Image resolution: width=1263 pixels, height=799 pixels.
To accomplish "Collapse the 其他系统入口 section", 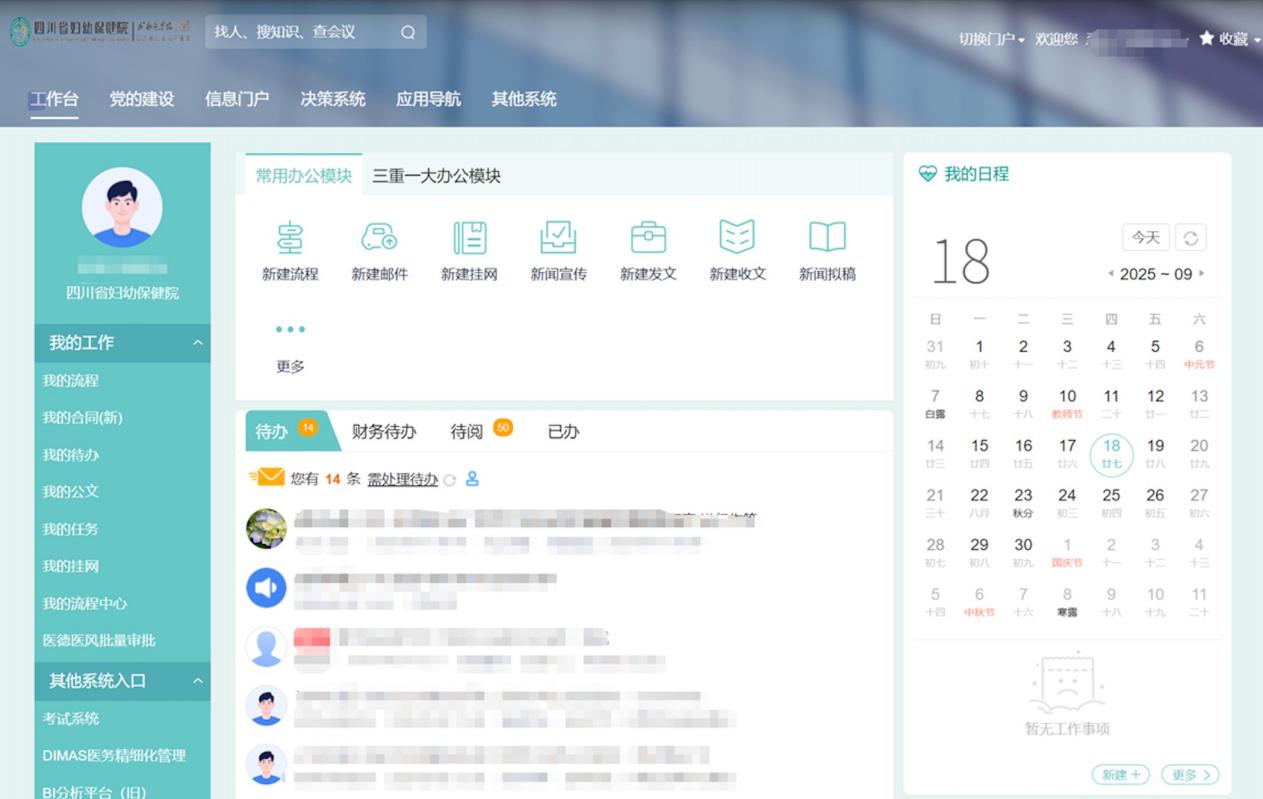I will click(198, 681).
